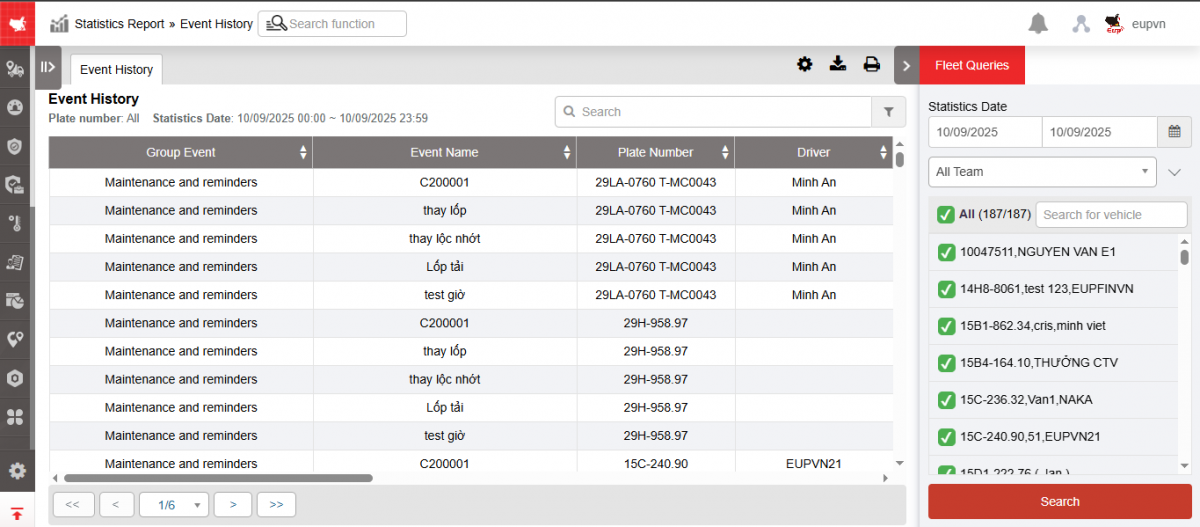The height and width of the screenshot is (527, 1200).
Task: Open the Statistics Date calendar picker
Action: (x=1174, y=131)
